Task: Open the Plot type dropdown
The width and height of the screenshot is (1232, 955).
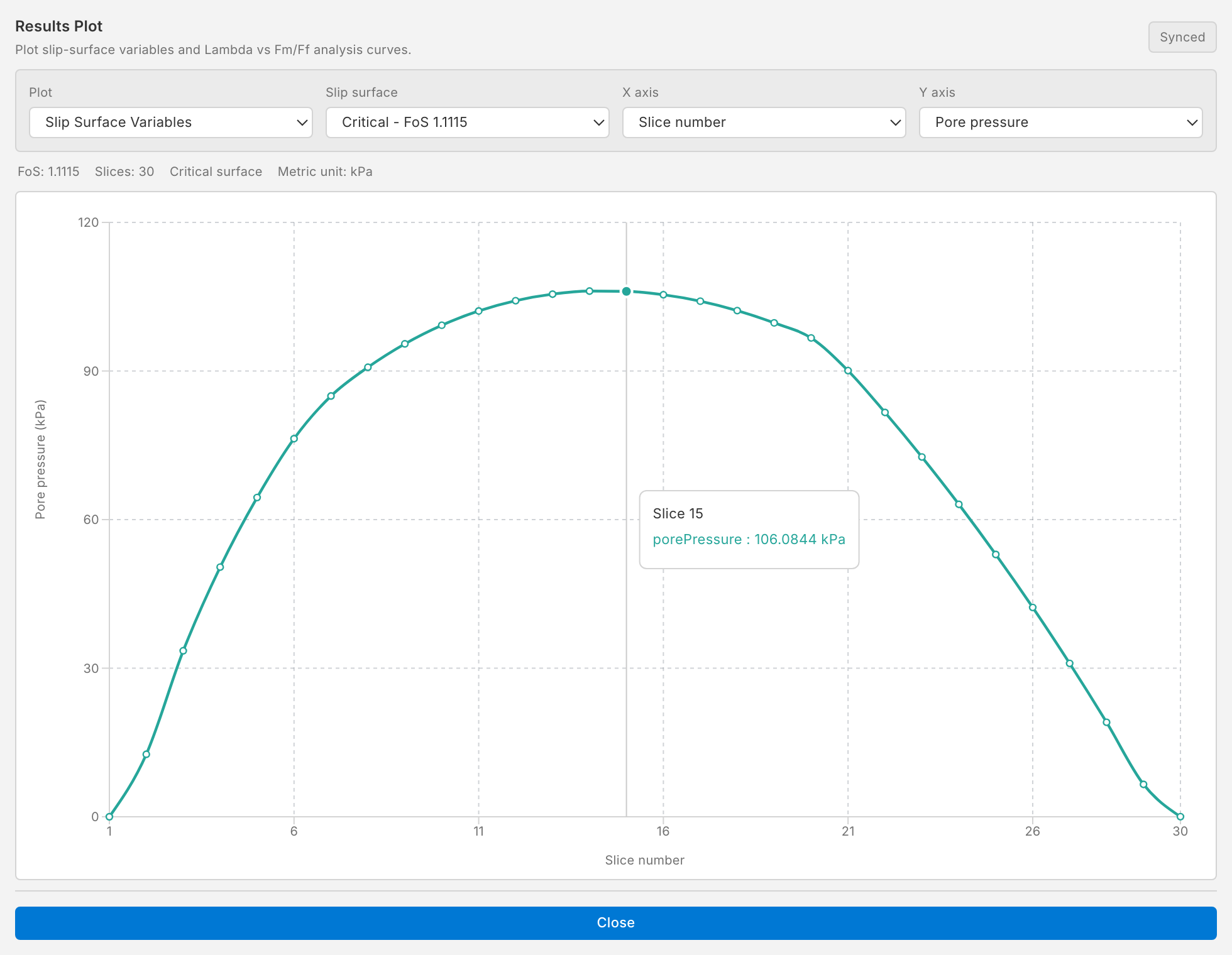Action: click(171, 123)
